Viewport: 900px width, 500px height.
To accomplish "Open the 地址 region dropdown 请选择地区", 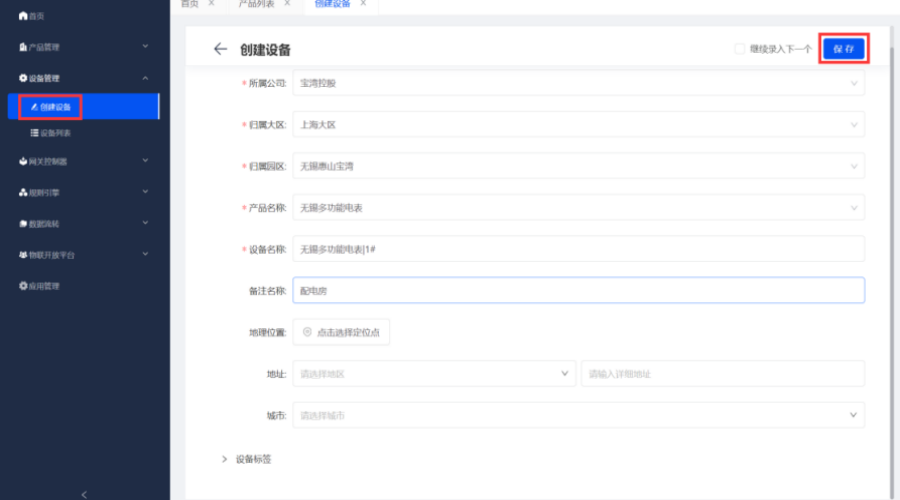I will tap(434, 374).
